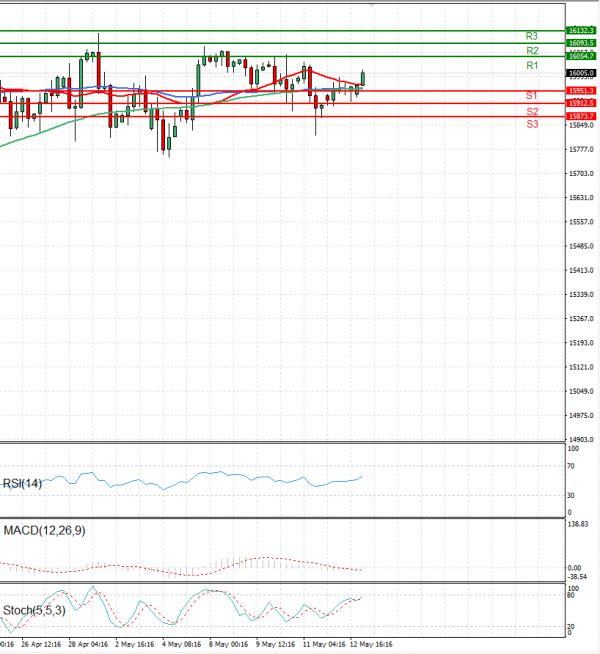The image size is (600, 654).
Task: Click the 15267.0 price axis value
Action: point(581,319)
